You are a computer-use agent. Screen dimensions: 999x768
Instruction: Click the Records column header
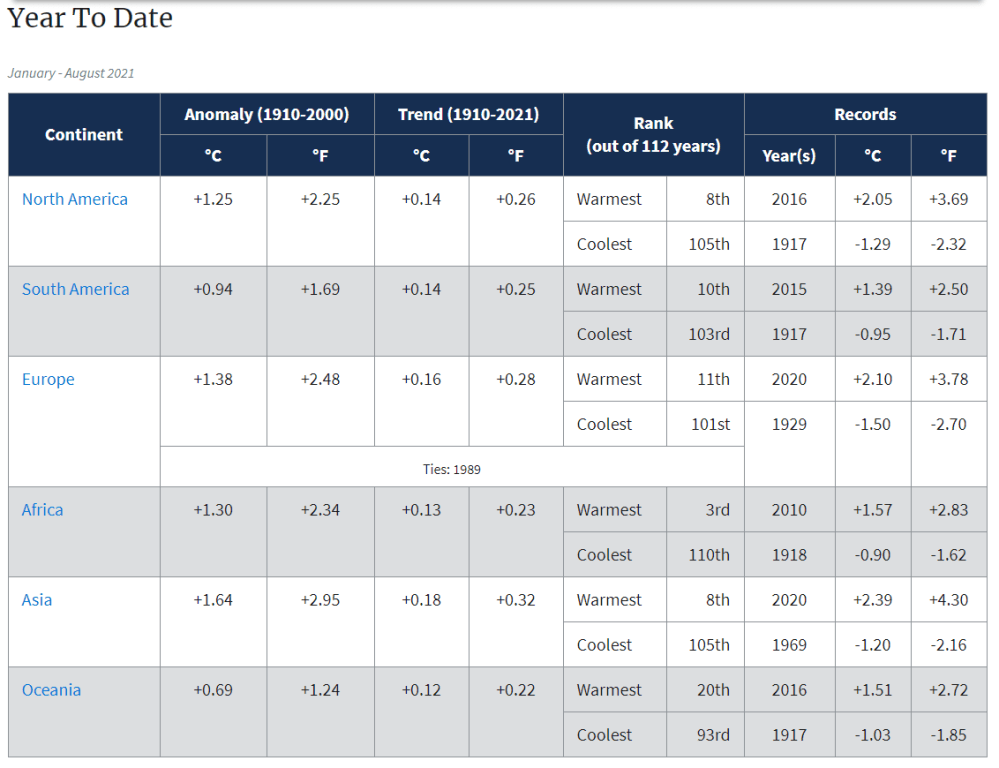tap(865, 114)
